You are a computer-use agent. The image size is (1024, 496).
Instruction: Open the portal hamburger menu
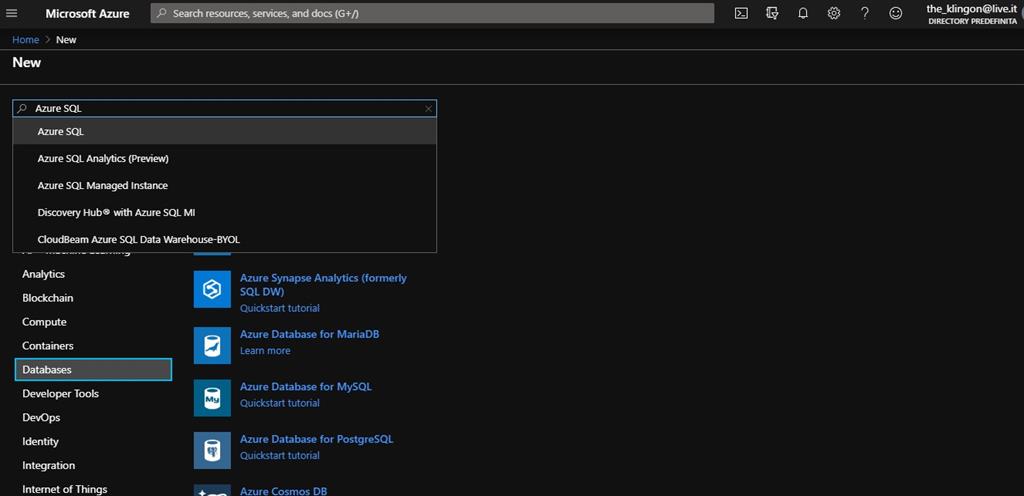(11, 13)
